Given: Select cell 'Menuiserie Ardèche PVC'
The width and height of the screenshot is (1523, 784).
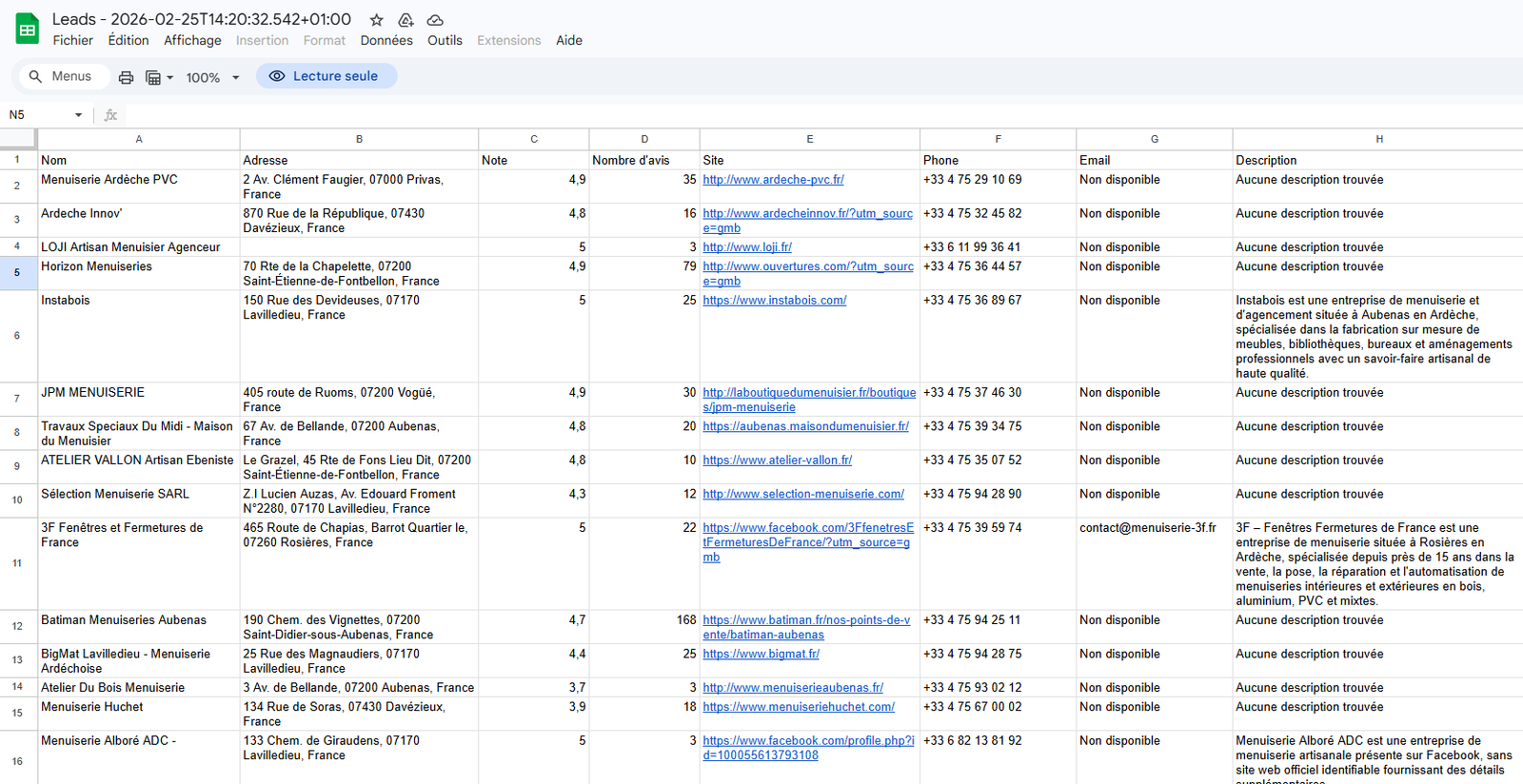Looking at the screenshot, I should [x=139, y=186].
